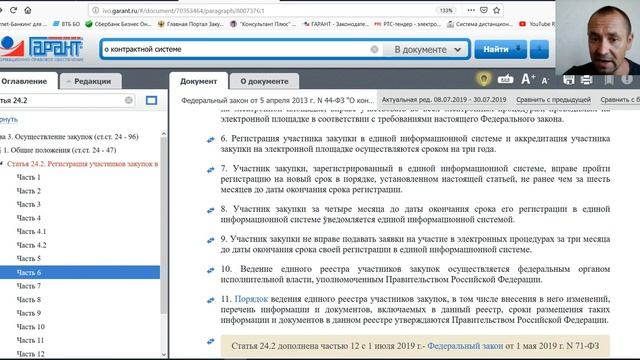Select Часть 1 in contents
This screenshot has width=640, height=360.
click(29, 177)
